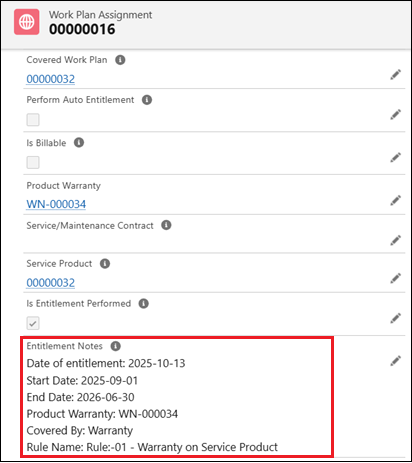The width and height of the screenshot is (412, 463).
Task: Edit the Product Warranty field
Action: pyautogui.click(x=395, y=200)
